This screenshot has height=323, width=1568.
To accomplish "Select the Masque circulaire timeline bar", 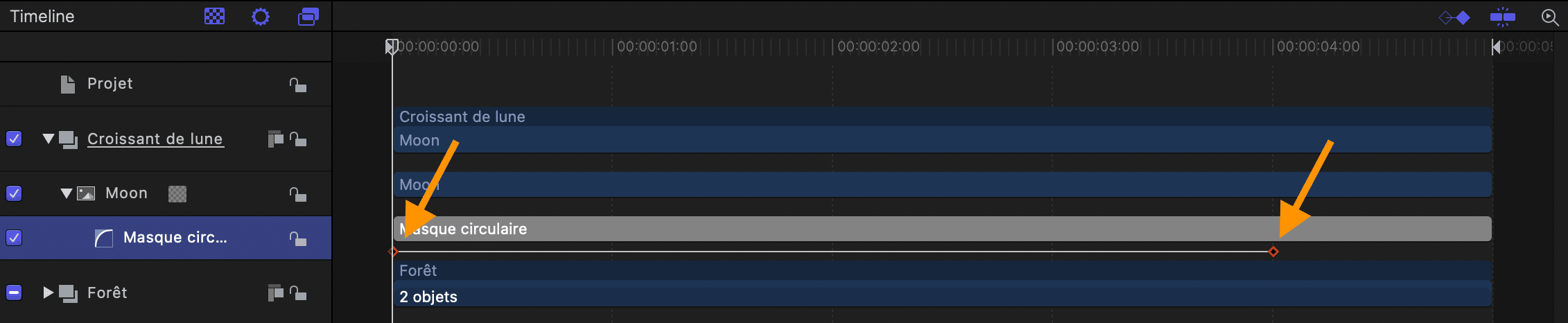I will (943, 229).
